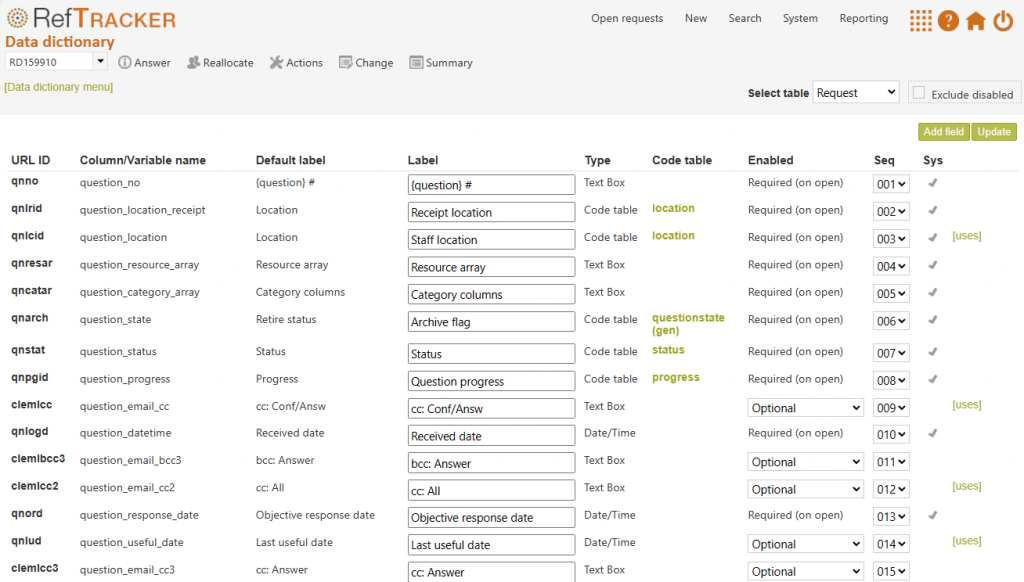Open Seq dropdown showing 013
This screenshot has height=582, width=1024.
(x=891, y=517)
